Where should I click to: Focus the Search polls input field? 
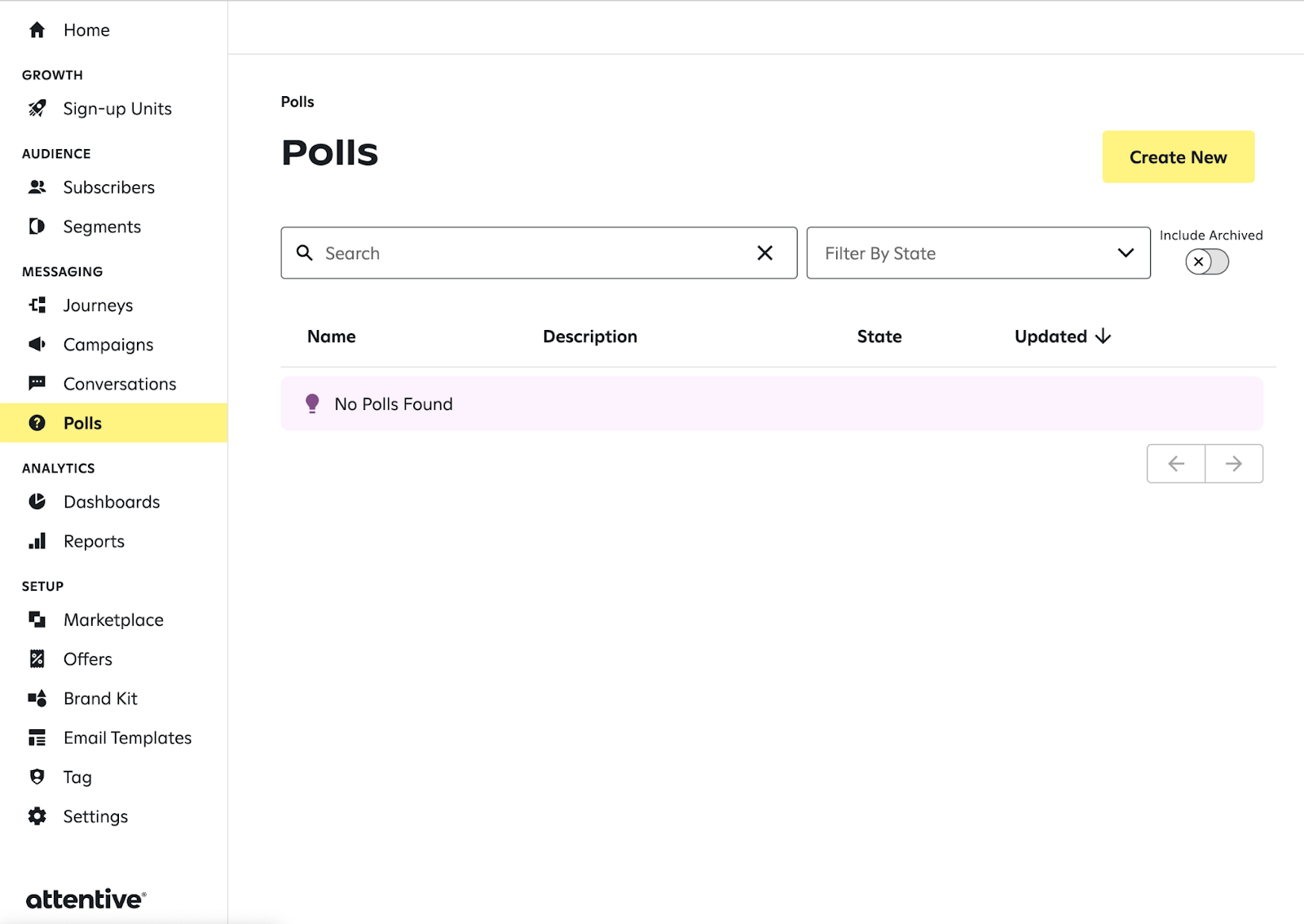click(530, 253)
